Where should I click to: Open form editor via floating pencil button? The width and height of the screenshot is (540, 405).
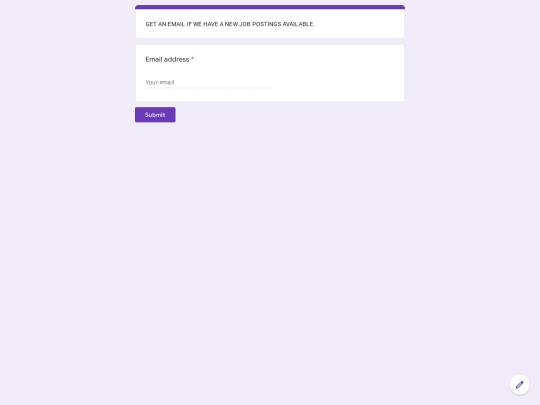pyautogui.click(x=519, y=385)
